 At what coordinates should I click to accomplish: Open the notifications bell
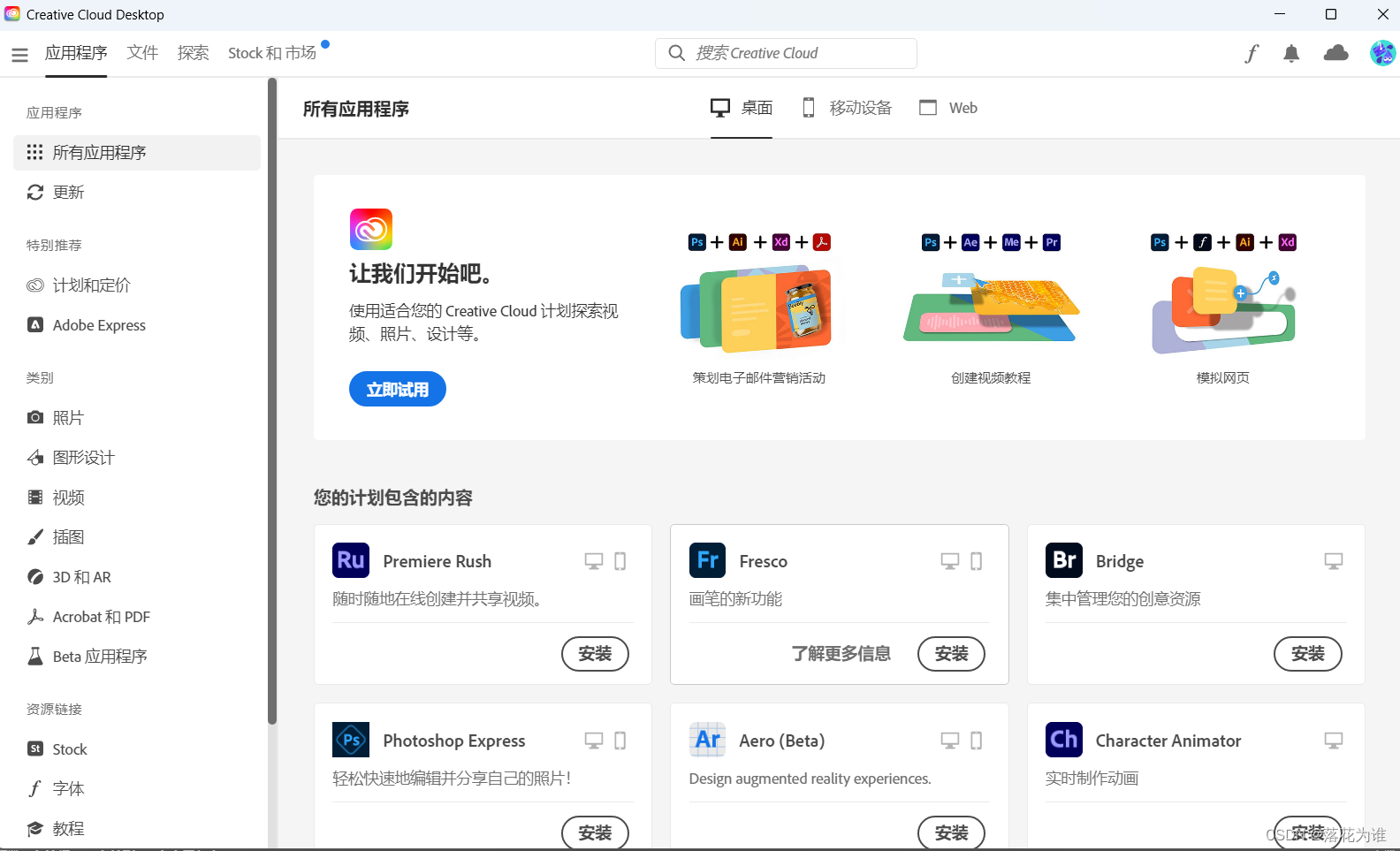[x=1291, y=54]
